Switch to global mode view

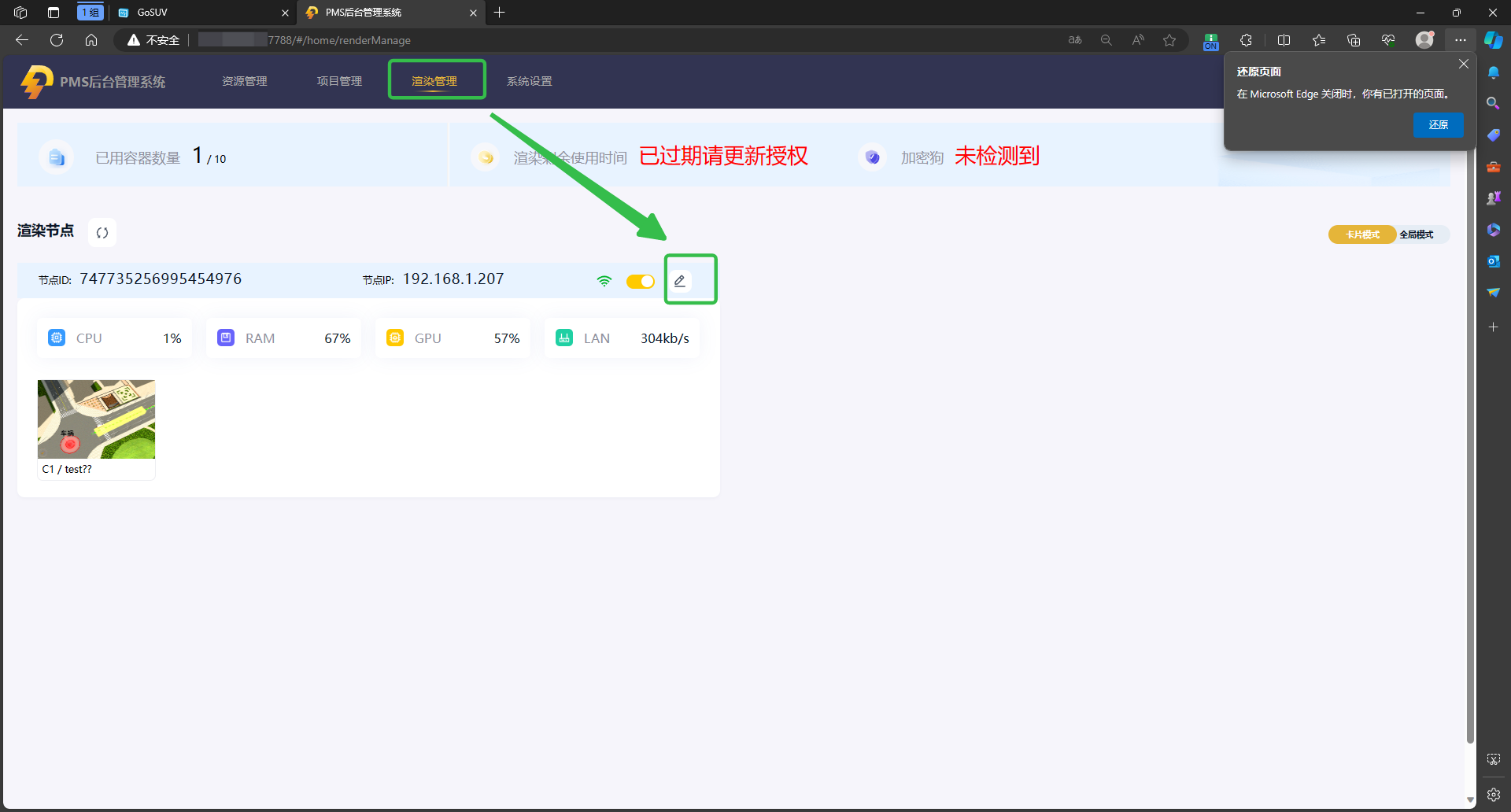(x=1416, y=234)
